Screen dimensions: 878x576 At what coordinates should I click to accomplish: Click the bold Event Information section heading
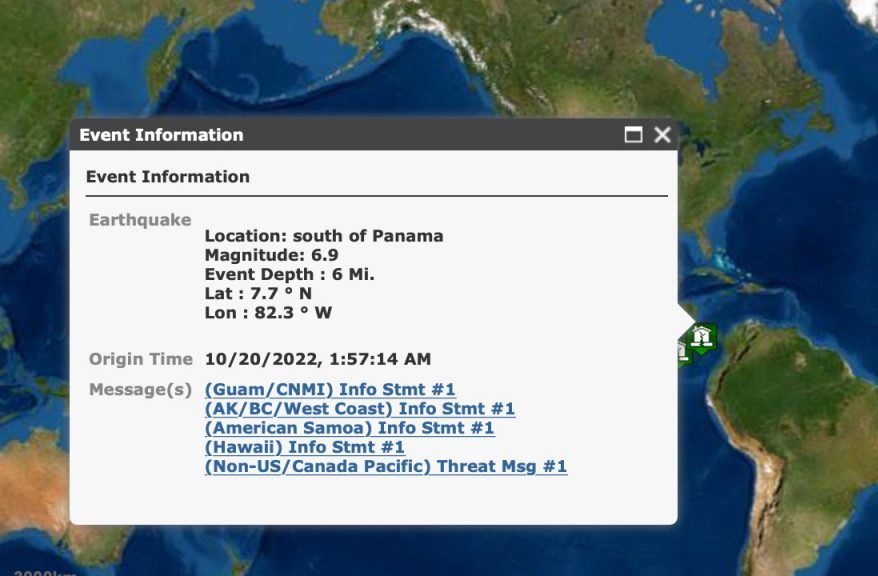click(x=168, y=177)
